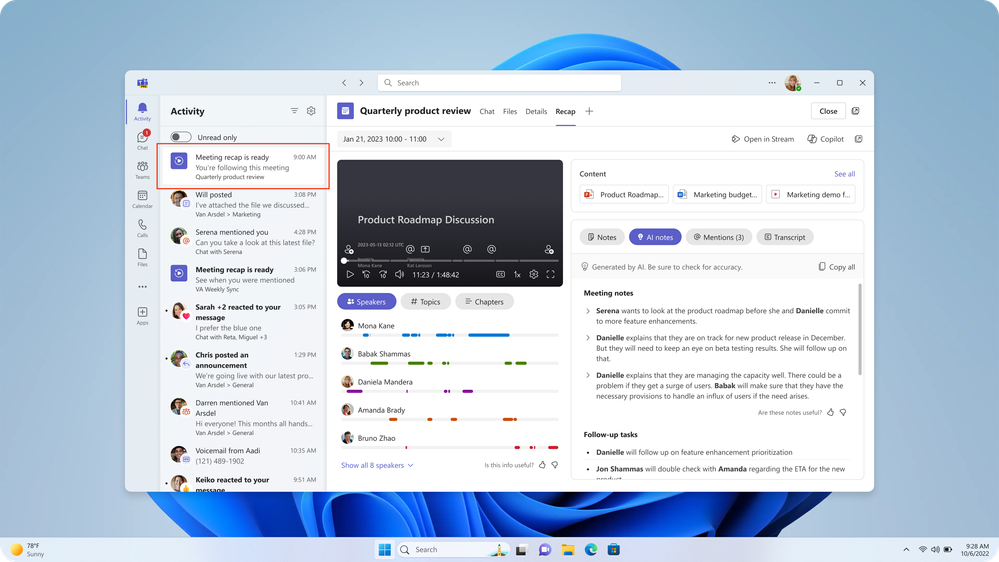Open the Windows Start menu
Image resolution: width=999 pixels, height=562 pixels.
[x=385, y=550]
